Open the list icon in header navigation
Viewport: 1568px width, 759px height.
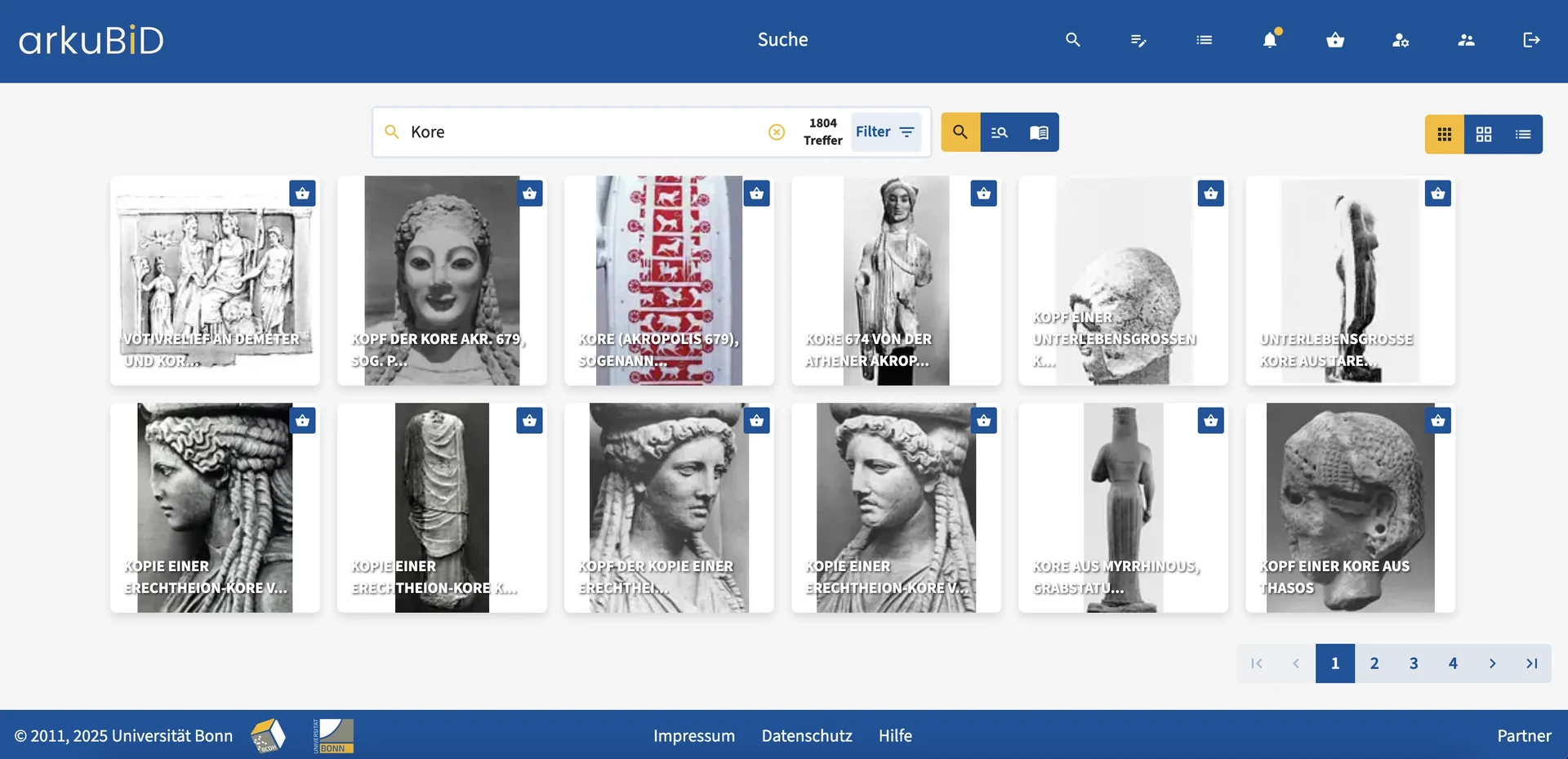pyautogui.click(x=1204, y=40)
